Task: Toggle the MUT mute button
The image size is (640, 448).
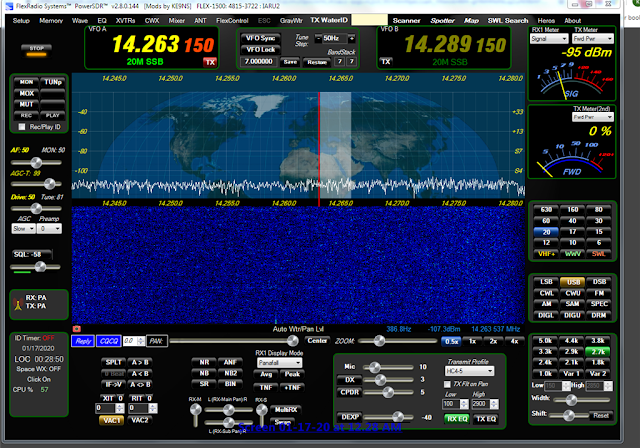Action: click(26, 104)
